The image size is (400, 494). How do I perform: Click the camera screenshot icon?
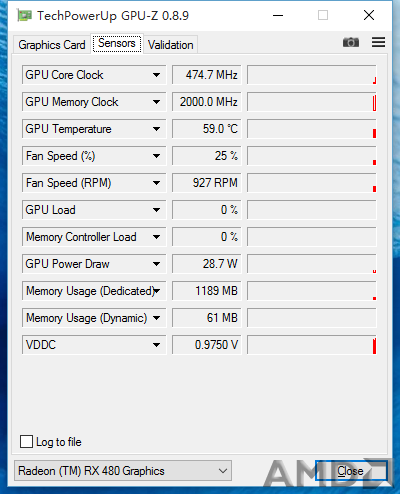351,42
